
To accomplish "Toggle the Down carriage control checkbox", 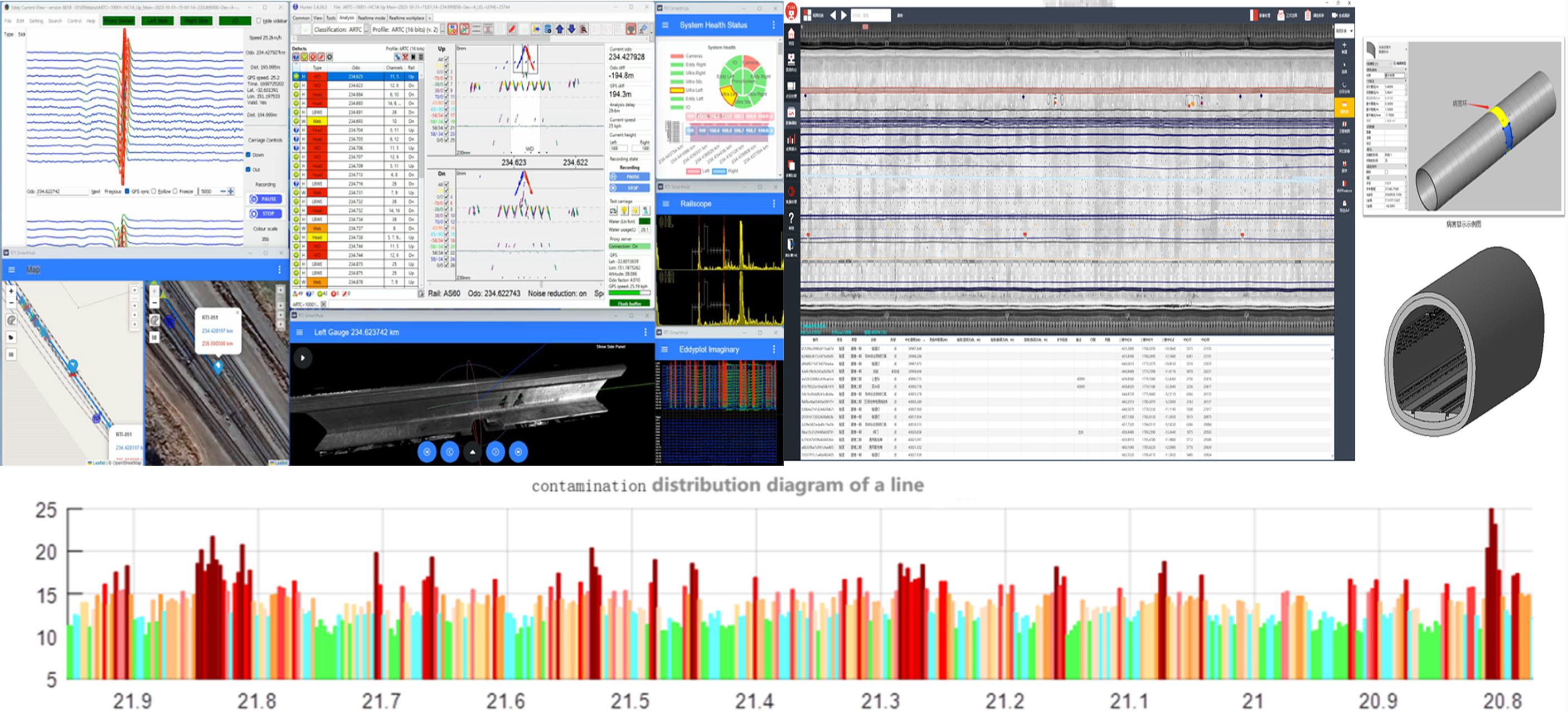I will pos(249,154).
